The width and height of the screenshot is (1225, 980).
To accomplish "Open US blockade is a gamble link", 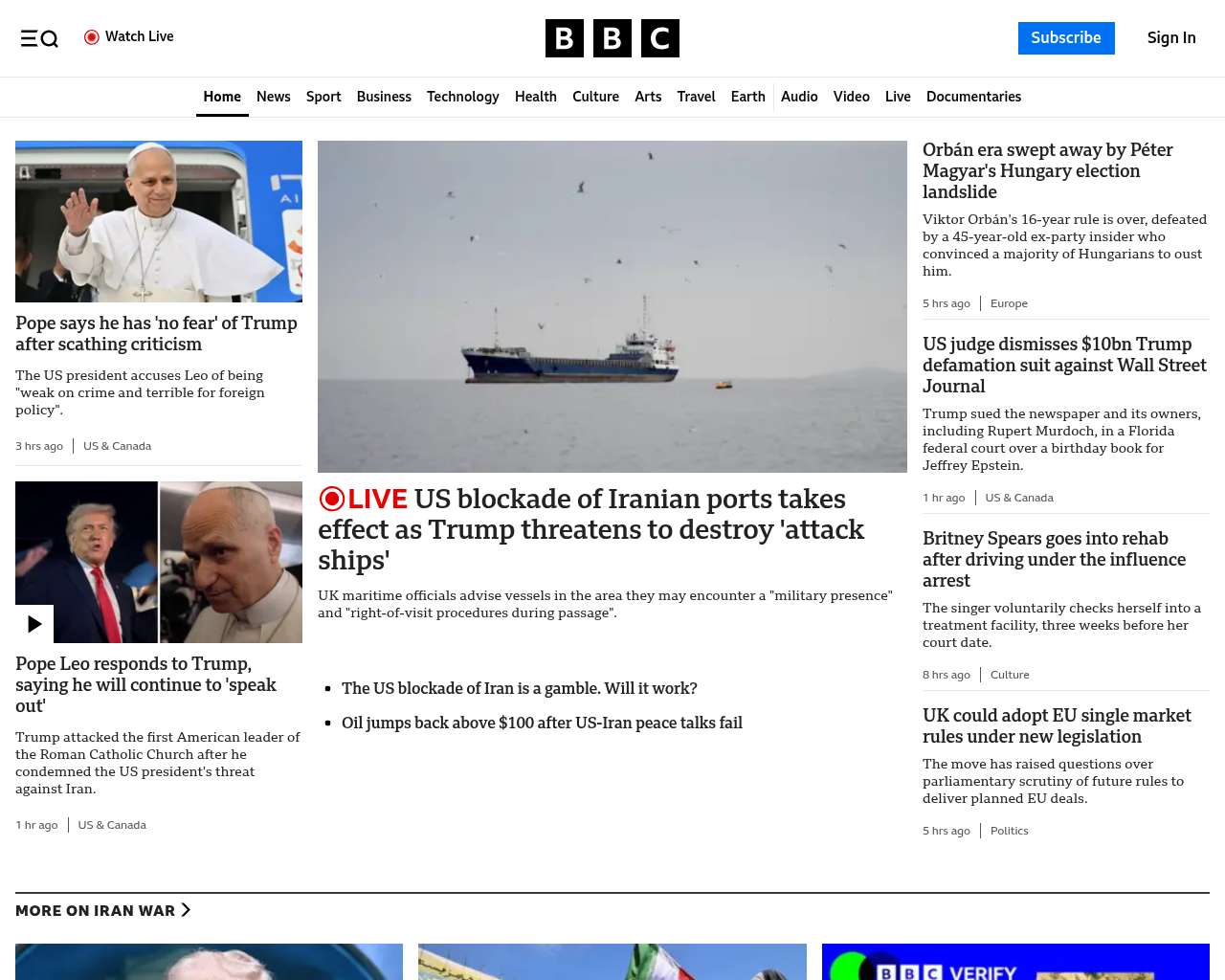I will [519, 688].
